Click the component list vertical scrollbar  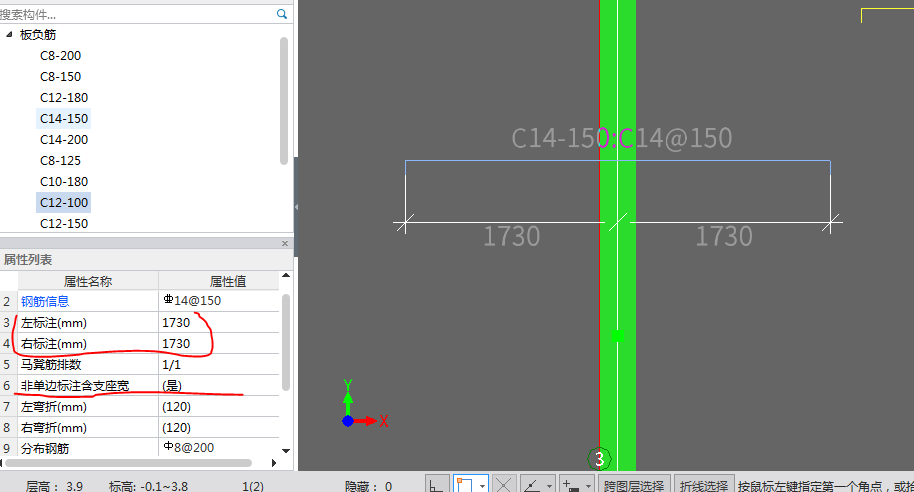click(284, 100)
